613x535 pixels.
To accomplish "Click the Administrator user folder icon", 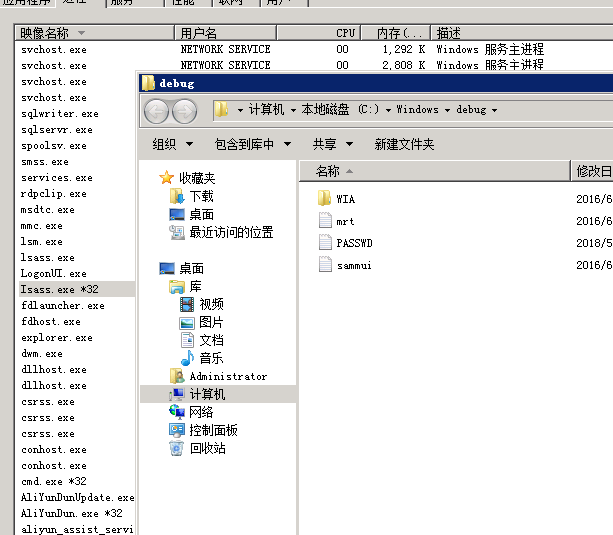I will click(177, 376).
